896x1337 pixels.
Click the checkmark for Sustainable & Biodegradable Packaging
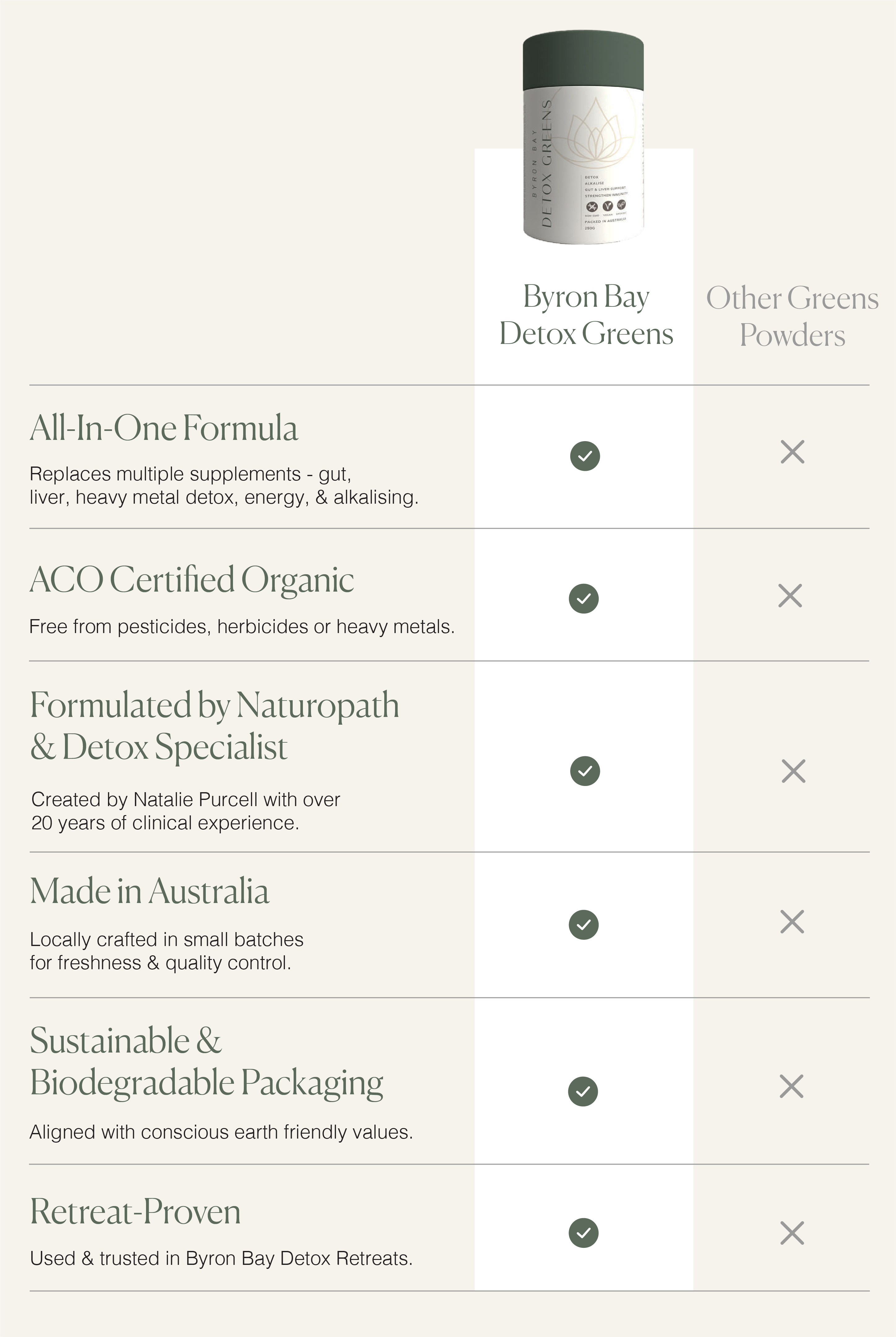[x=583, y=1091]
